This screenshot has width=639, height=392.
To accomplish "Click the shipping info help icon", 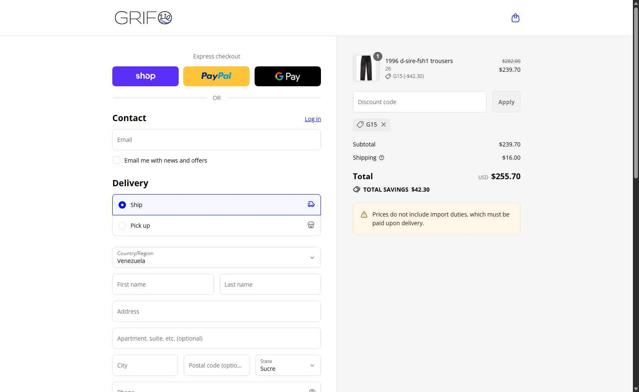I will [381, 158].
